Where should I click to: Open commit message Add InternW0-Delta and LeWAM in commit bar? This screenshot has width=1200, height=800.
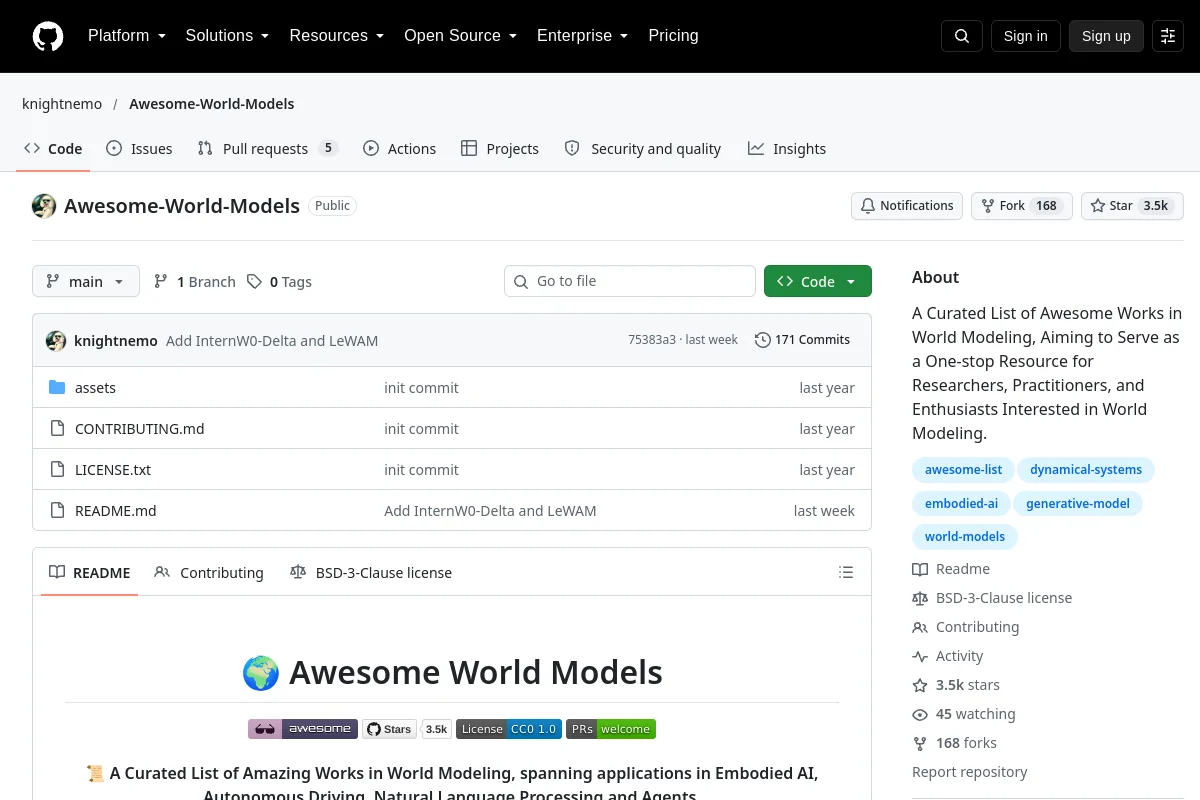272,341
